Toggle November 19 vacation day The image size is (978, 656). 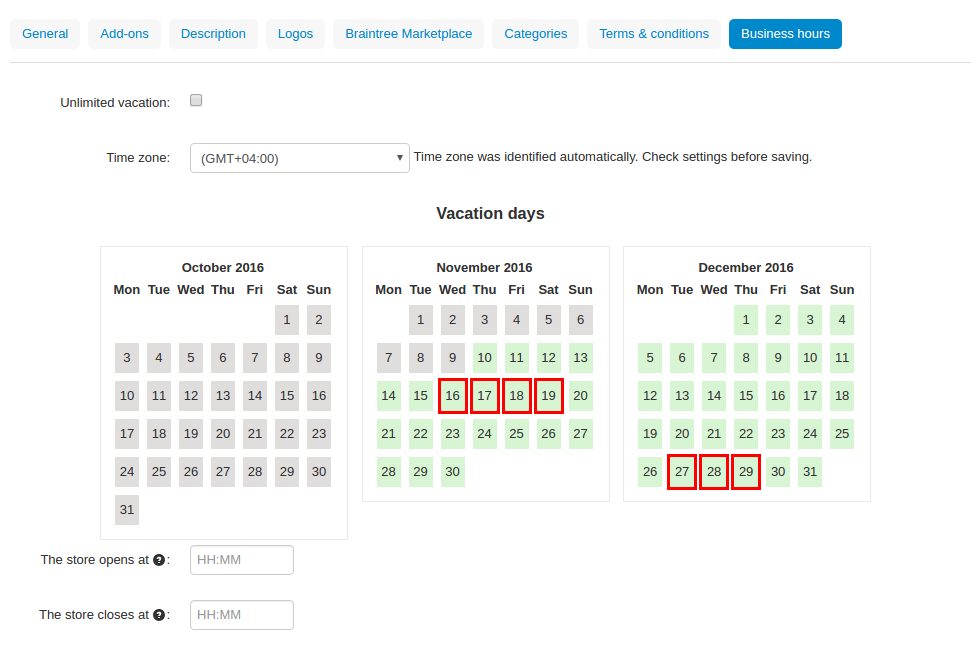[548, 396]
